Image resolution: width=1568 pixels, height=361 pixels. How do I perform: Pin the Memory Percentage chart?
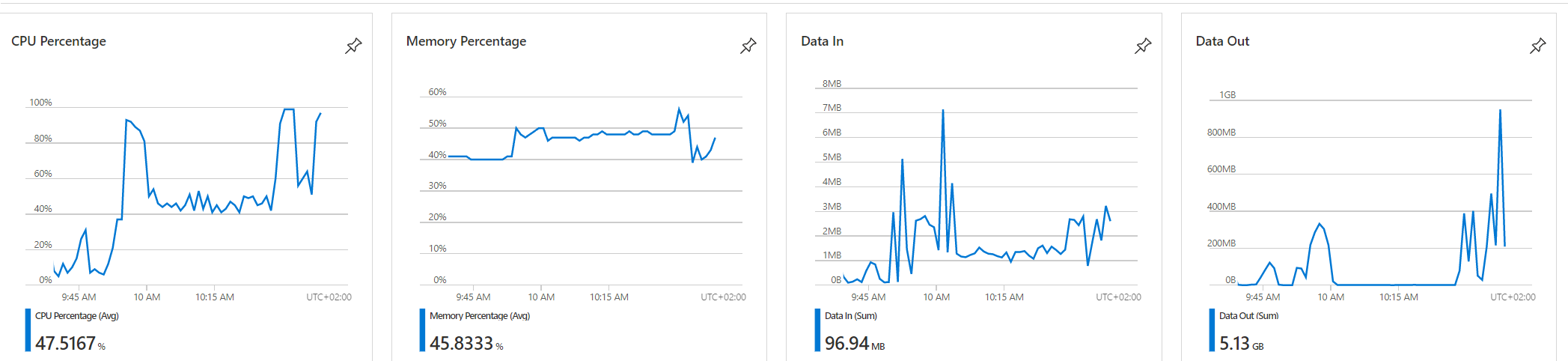point(748,46)
